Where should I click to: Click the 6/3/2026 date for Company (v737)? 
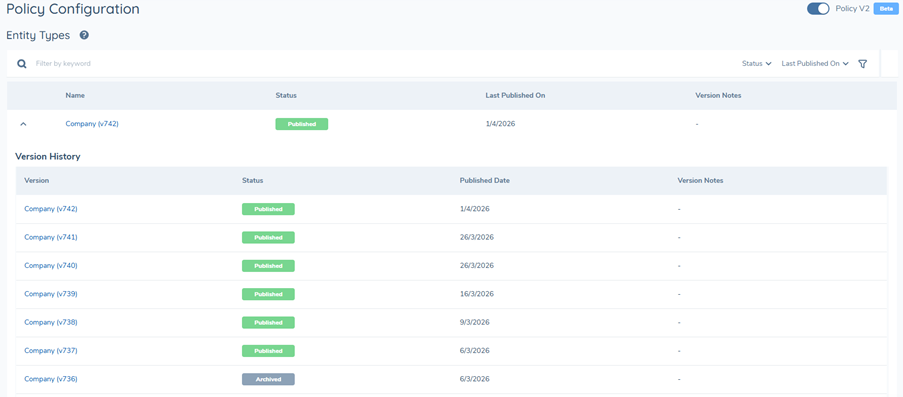point(475,351)
